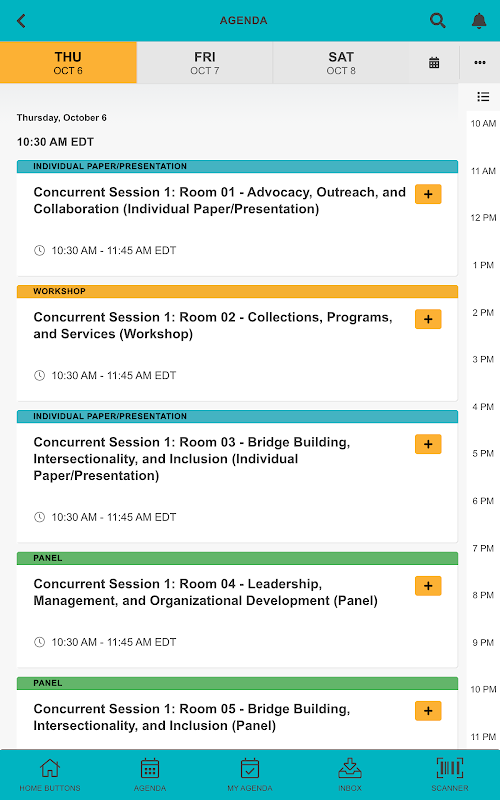The image size is (500, 800).
Task: Switch to the FRI OCT 7 tab
Action: tap(205, 63)
